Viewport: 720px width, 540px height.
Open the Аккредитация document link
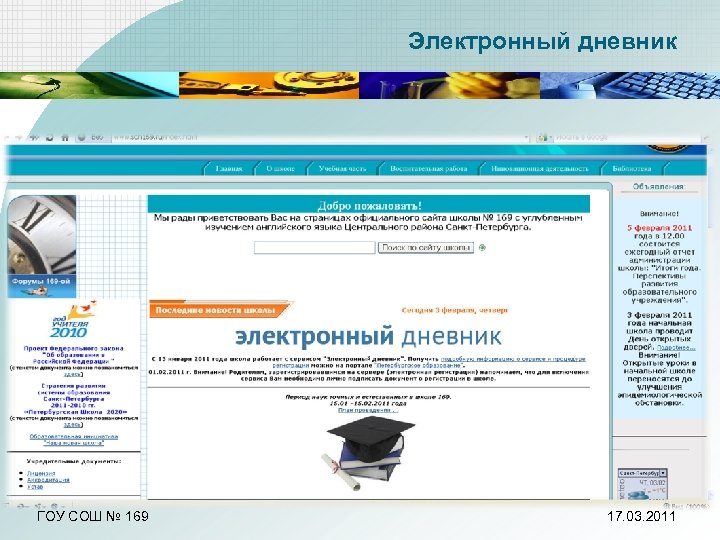pyautogui.click(x=48, y=480)
